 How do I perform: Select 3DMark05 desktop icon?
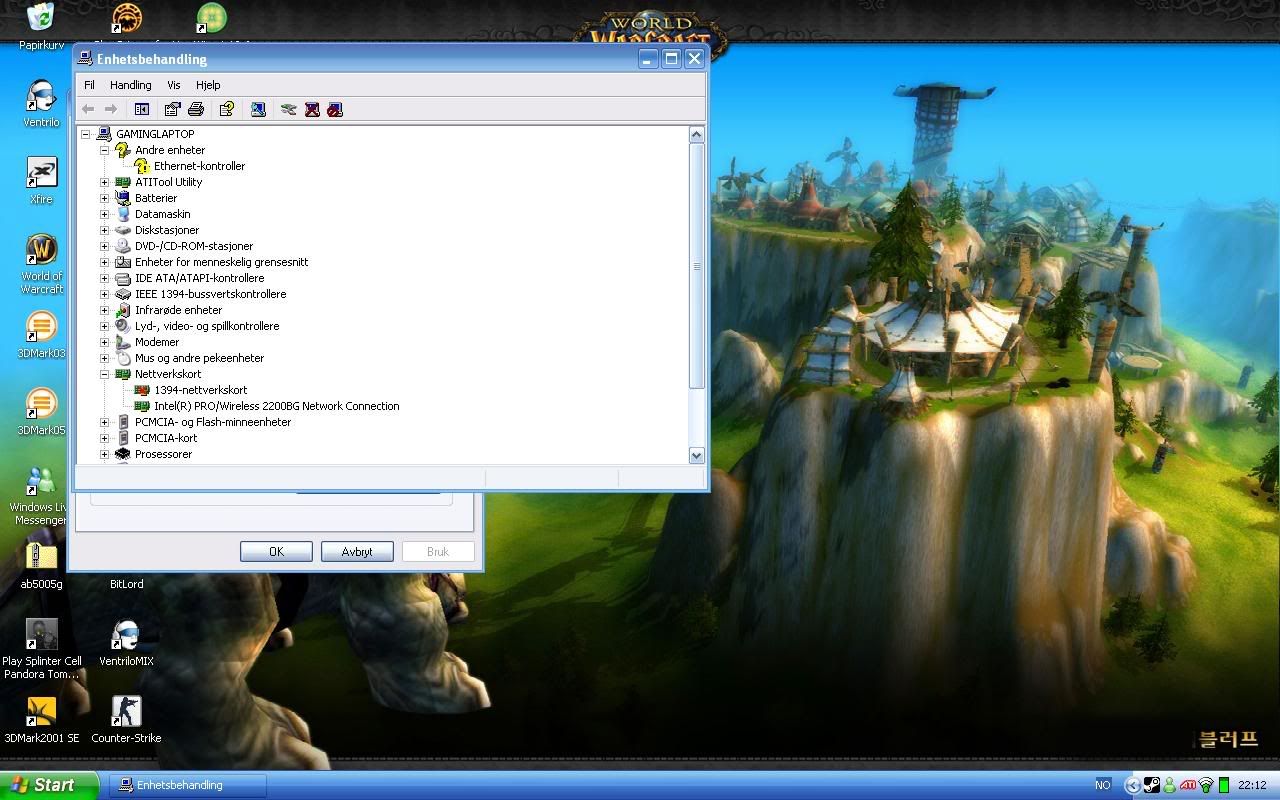(x=41, y=412)
